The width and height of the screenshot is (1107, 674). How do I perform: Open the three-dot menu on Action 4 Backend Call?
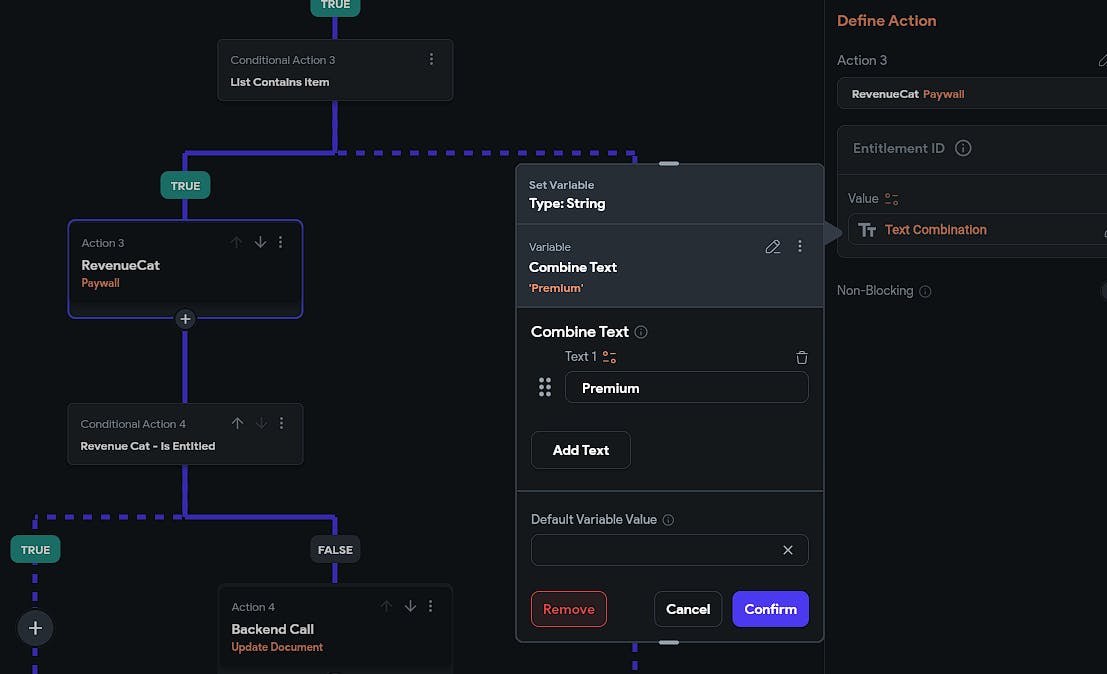pyautogui.click(x=431, y=606)
